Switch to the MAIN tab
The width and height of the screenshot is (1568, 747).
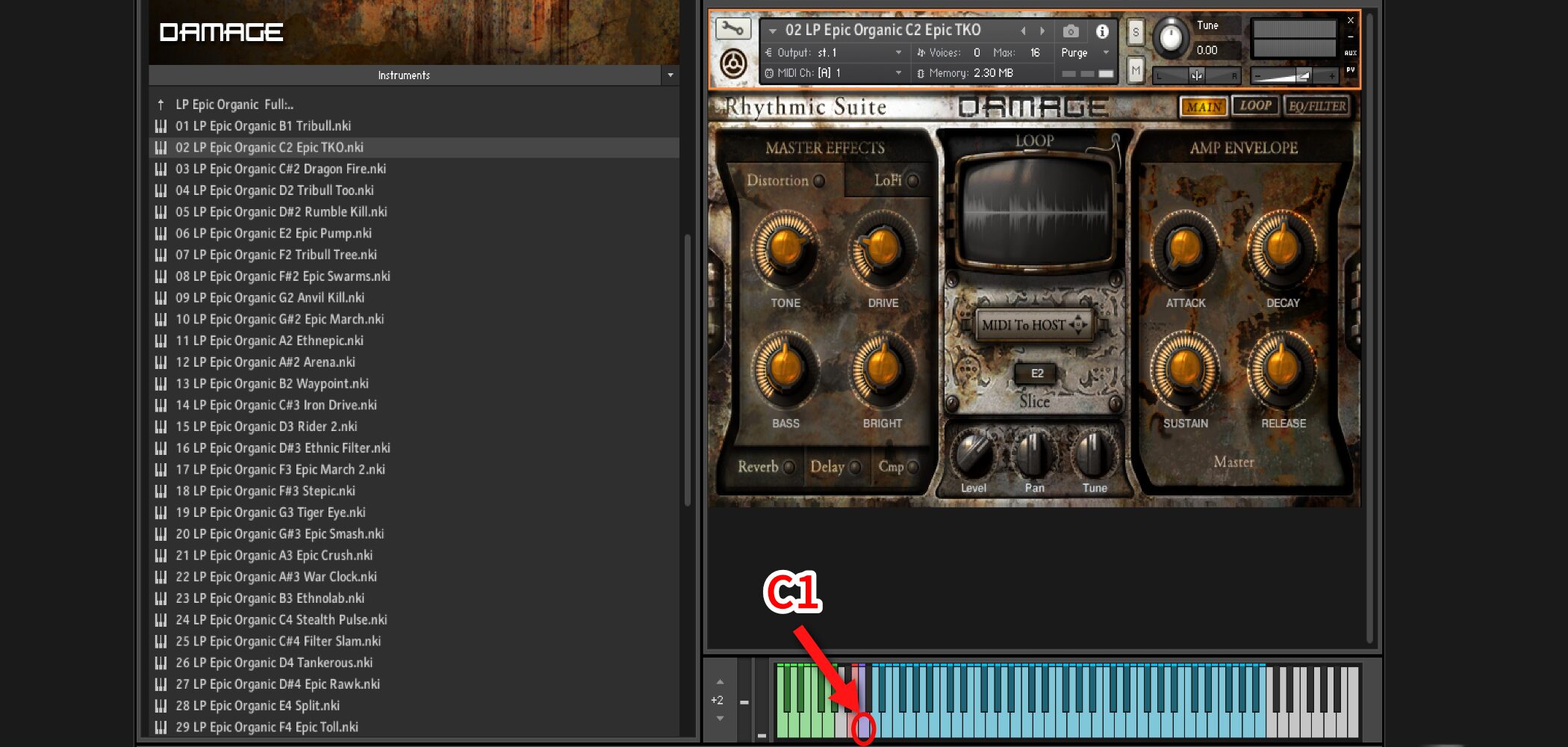1204,107
